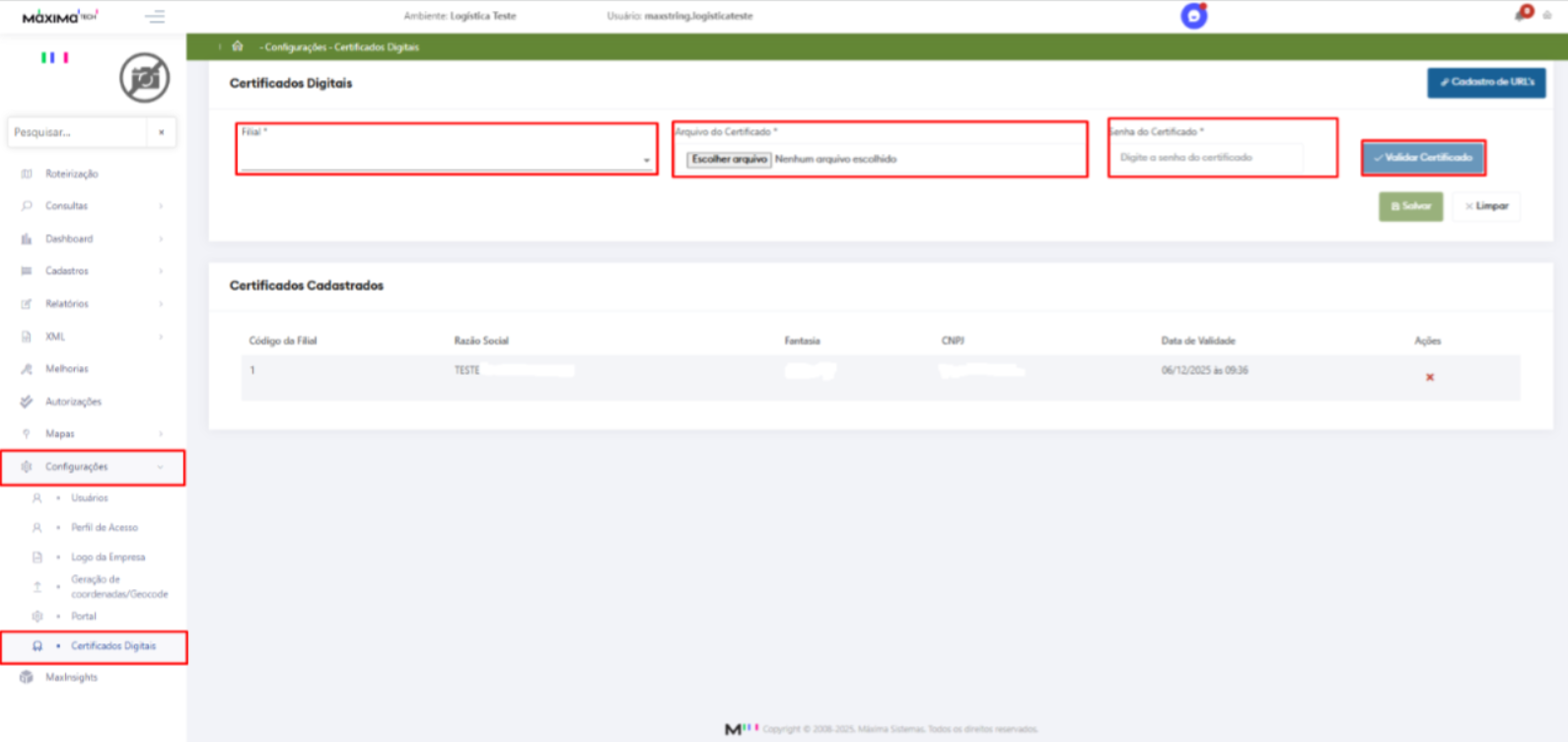Click the Fantasia column header
Viewport: 1568px width, 742px height.
pos(802,340)
